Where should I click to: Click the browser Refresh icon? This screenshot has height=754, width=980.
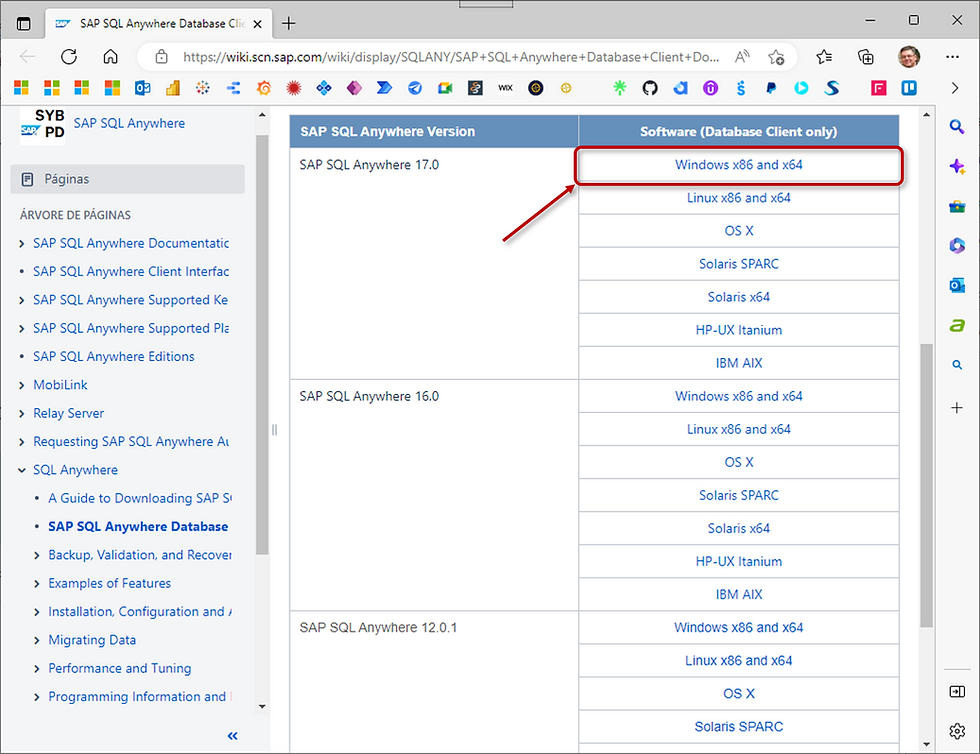pos(69,57)
